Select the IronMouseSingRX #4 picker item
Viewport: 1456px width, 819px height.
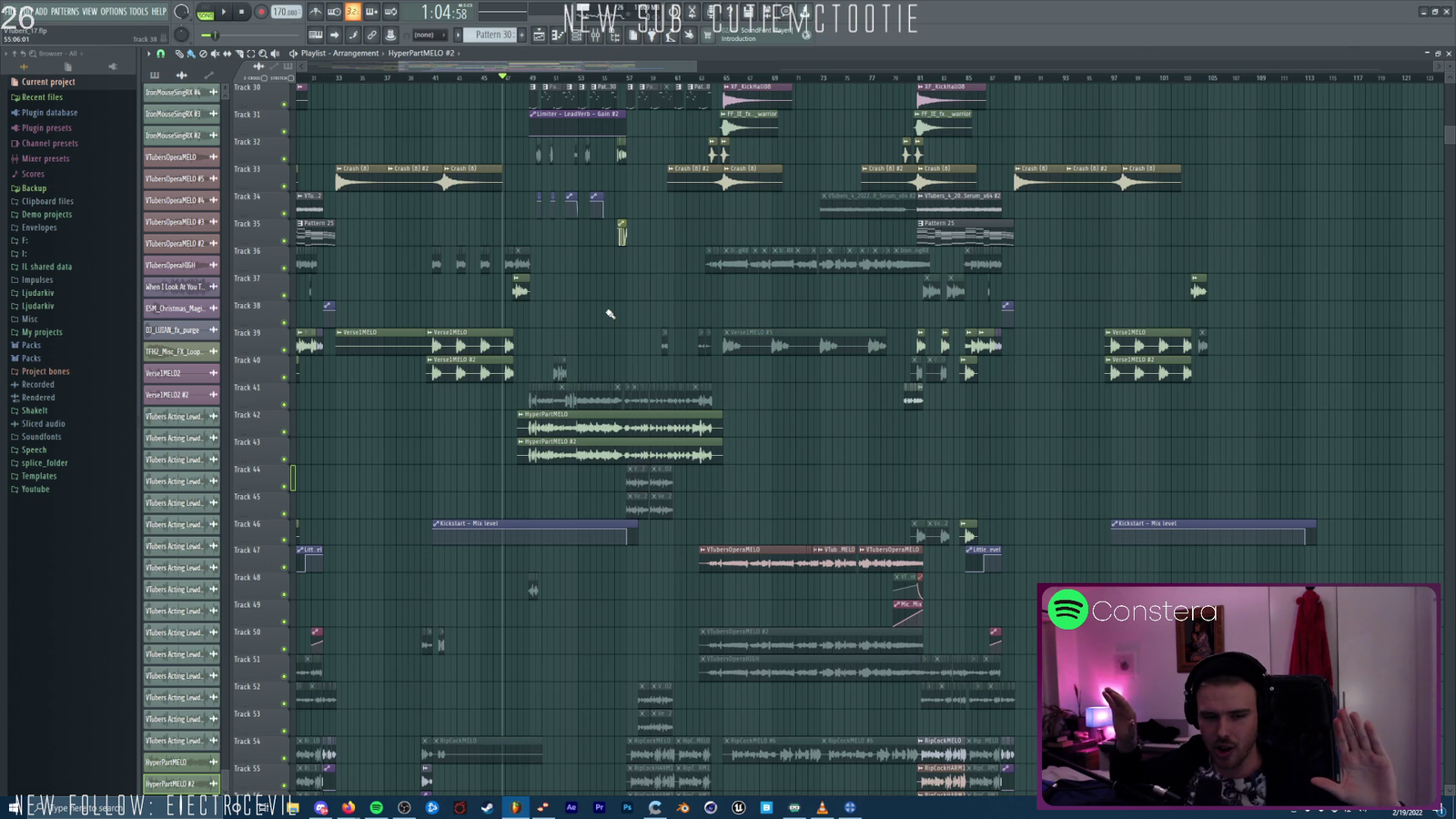tap(181, 92)
